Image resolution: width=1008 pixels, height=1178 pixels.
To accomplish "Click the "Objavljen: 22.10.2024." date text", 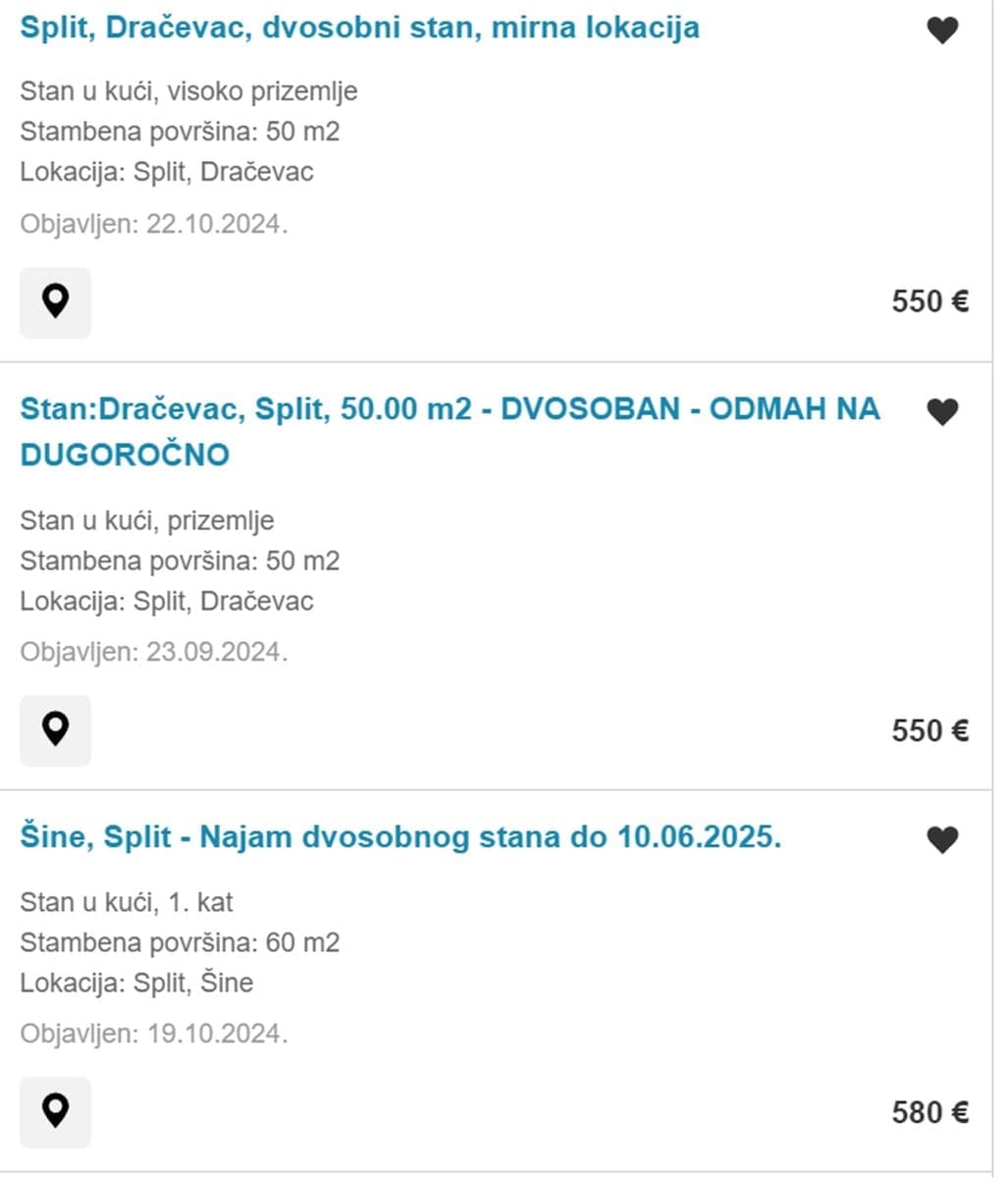I will pos(153,224).
